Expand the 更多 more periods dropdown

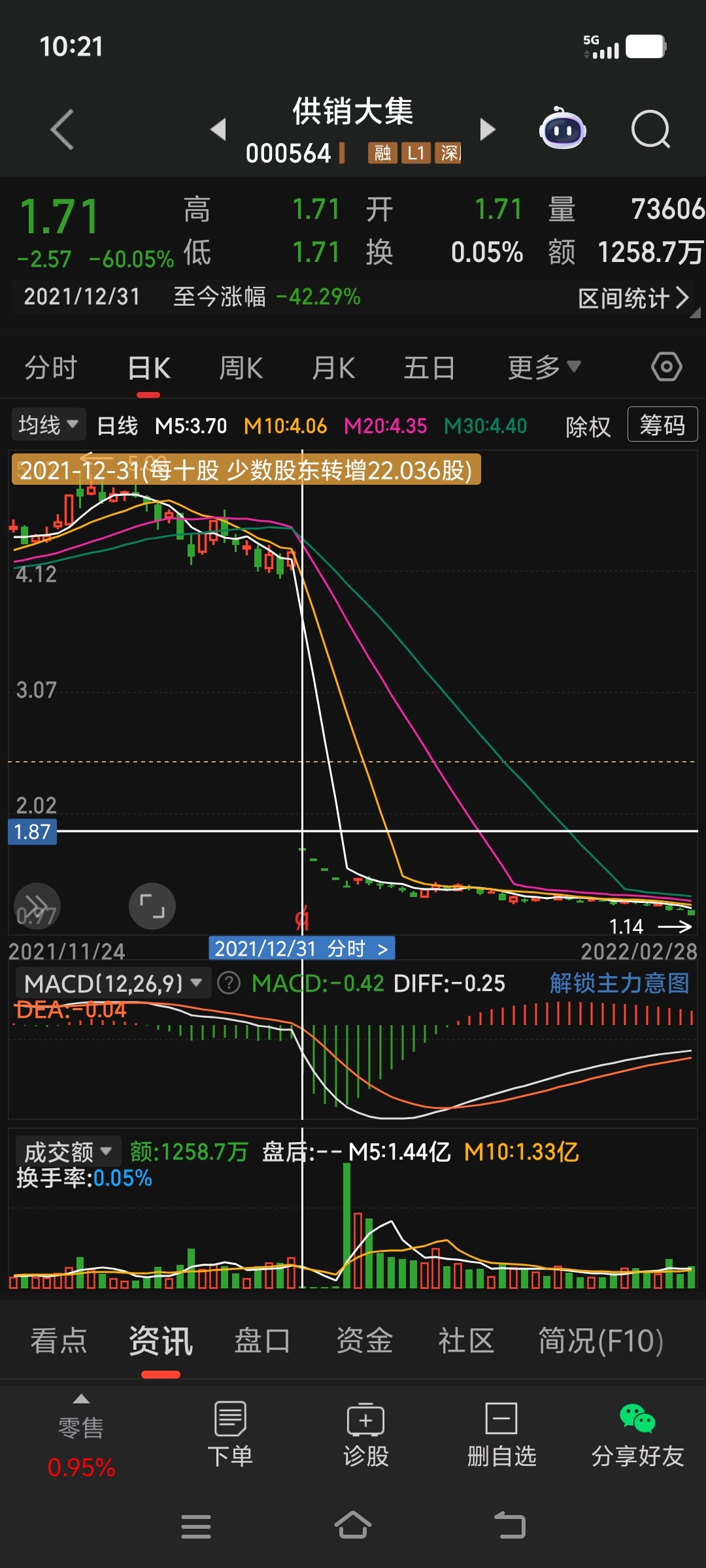[x=544, y=367]
